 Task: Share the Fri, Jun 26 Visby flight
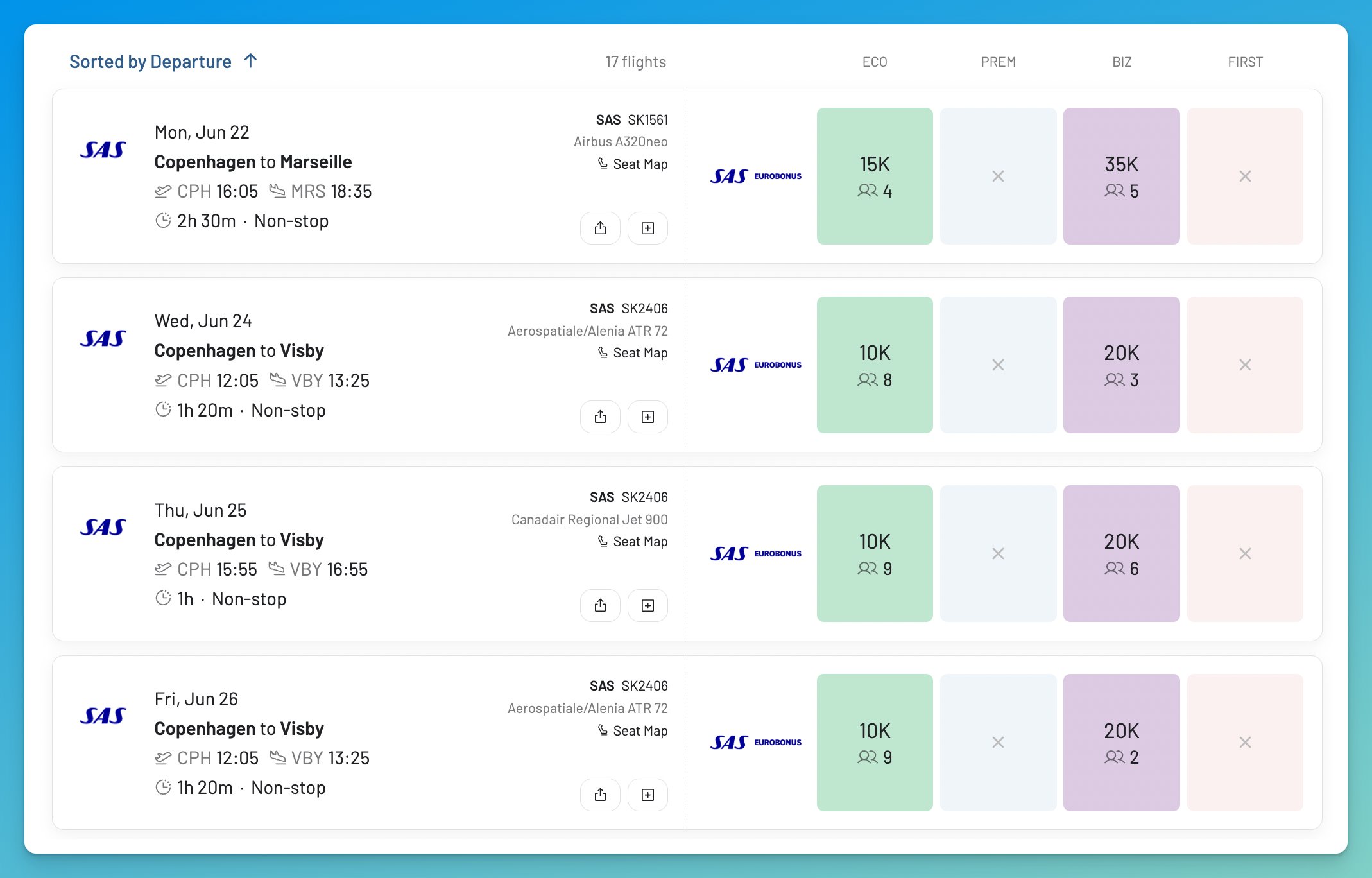[x=600, y=795]
